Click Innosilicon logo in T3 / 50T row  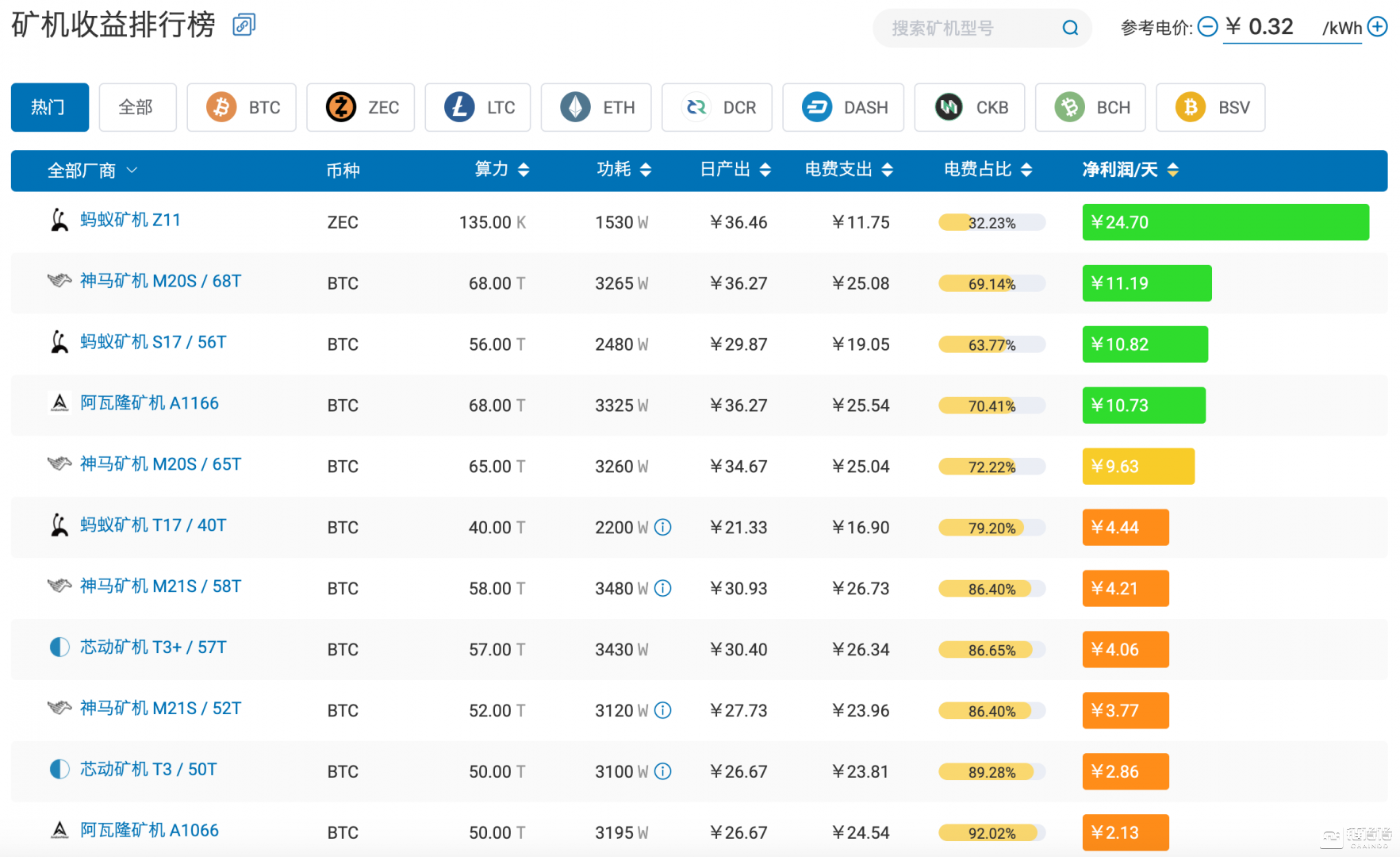[x=59, y=770]
